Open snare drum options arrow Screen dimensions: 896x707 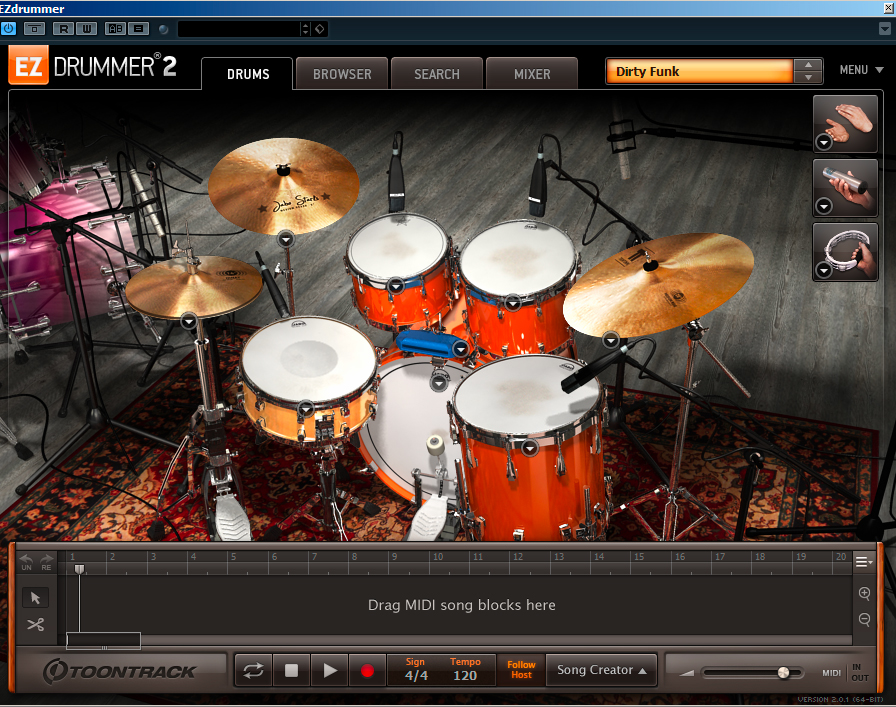[x=306, y=409]
